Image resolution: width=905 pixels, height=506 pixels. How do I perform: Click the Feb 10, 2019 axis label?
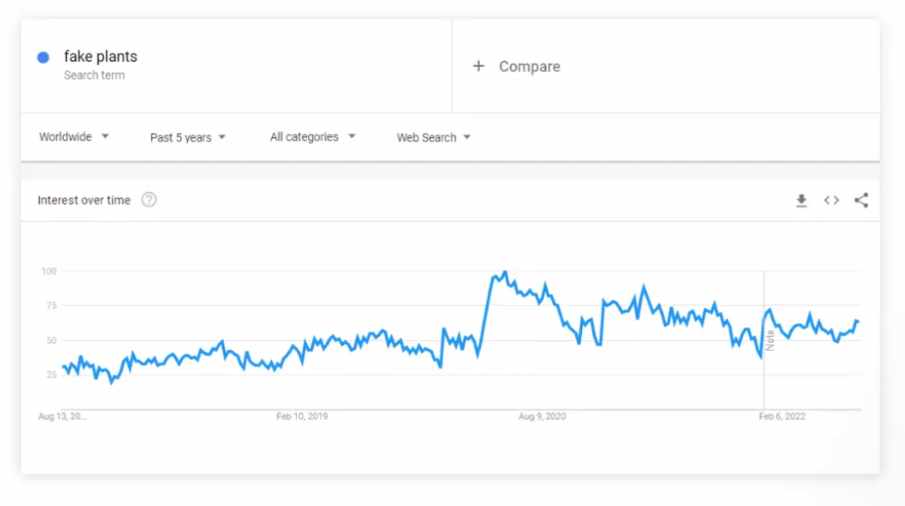(302, 416)
